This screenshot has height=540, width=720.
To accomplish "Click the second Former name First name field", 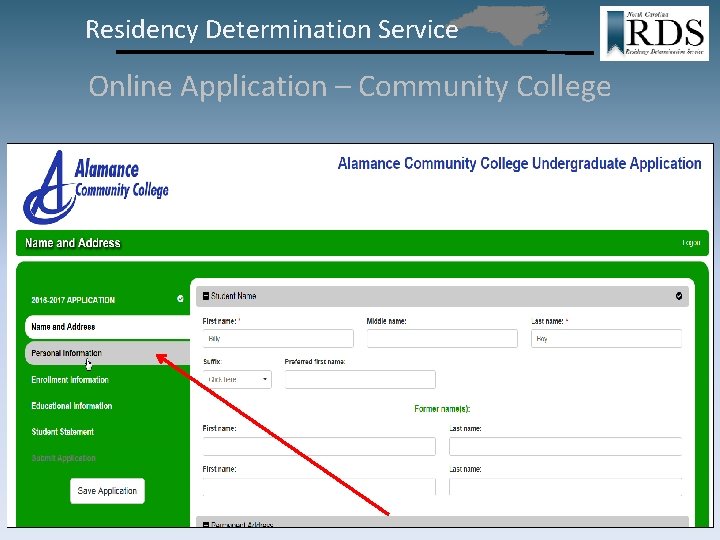I will (x=319, y=487).
